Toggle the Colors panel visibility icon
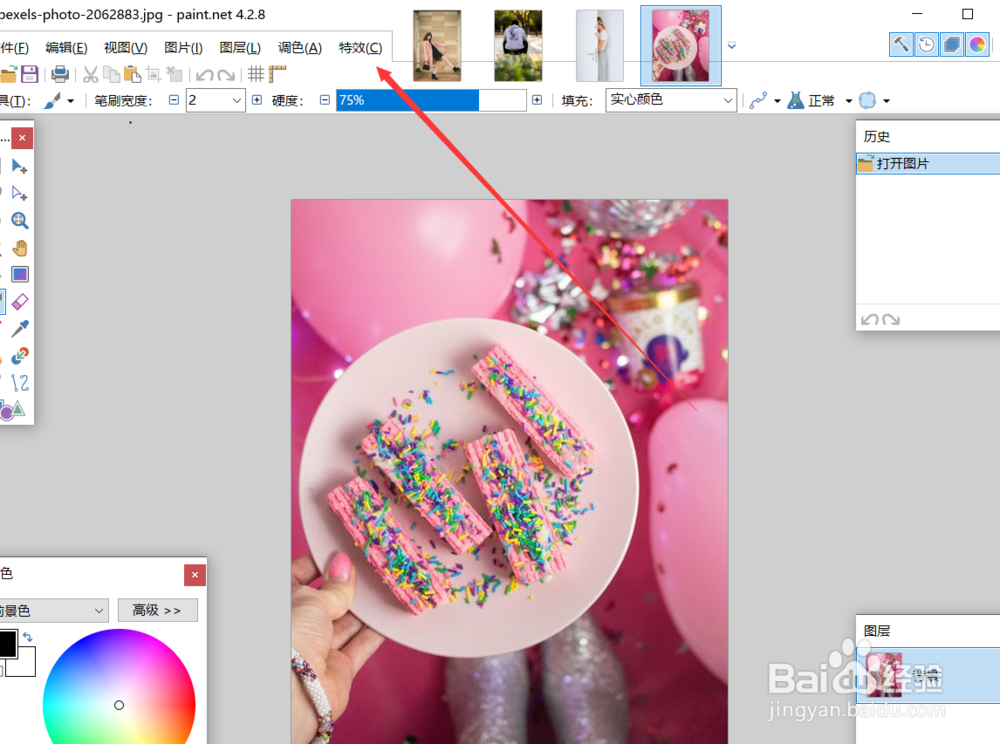 (977, 44)
